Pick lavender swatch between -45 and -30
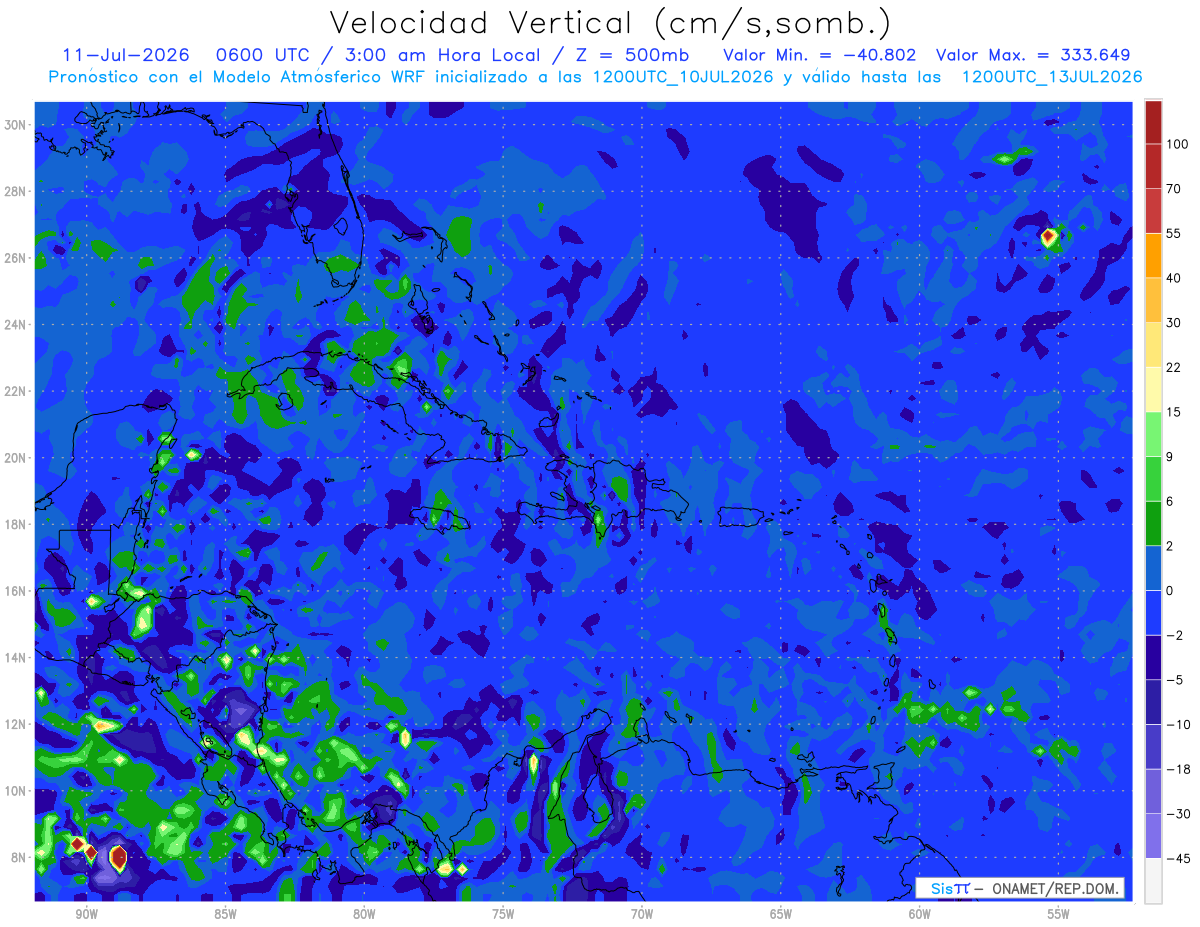The width and height of the screenshot is (1200, 927). (x=1153, y=837)
